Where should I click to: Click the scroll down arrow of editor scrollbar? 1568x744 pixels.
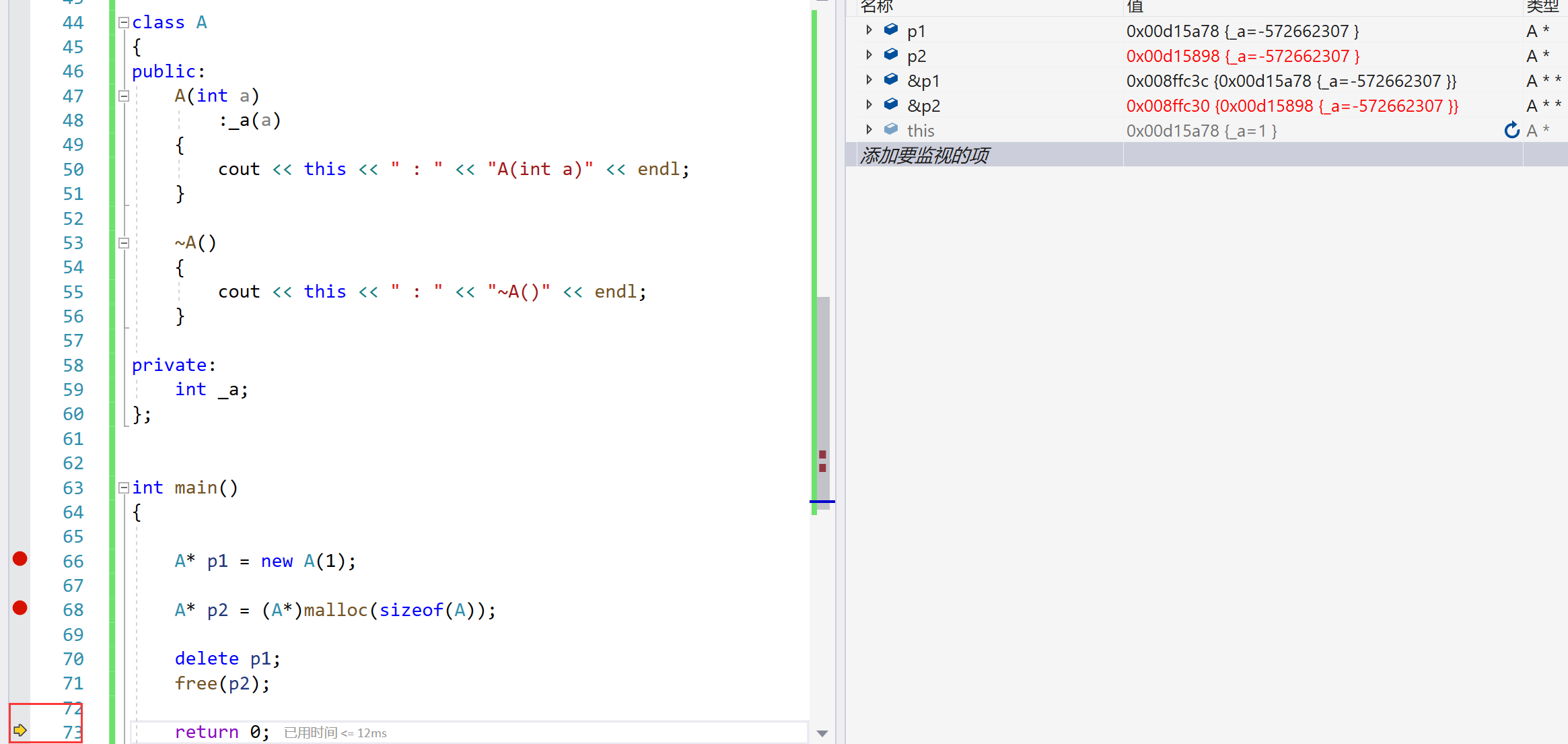click(822, 733)
